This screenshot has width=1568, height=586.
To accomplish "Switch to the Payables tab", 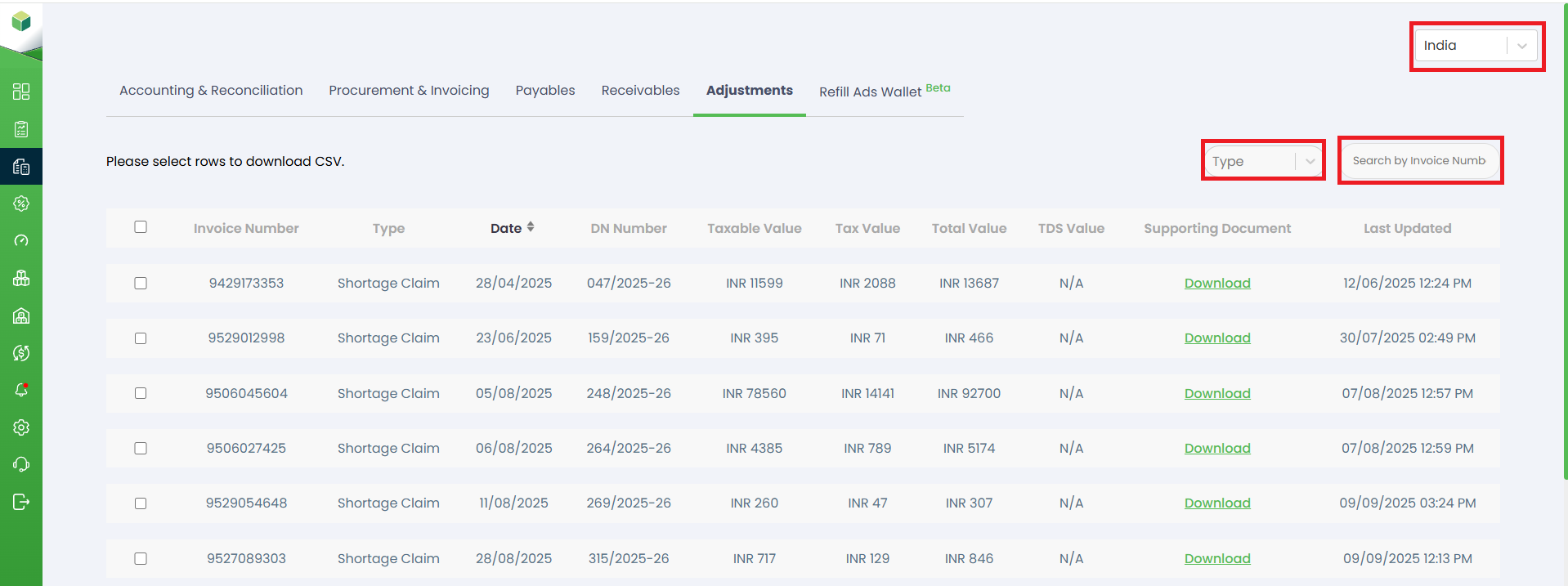I will pyautogui.click(x=544, y=91).
